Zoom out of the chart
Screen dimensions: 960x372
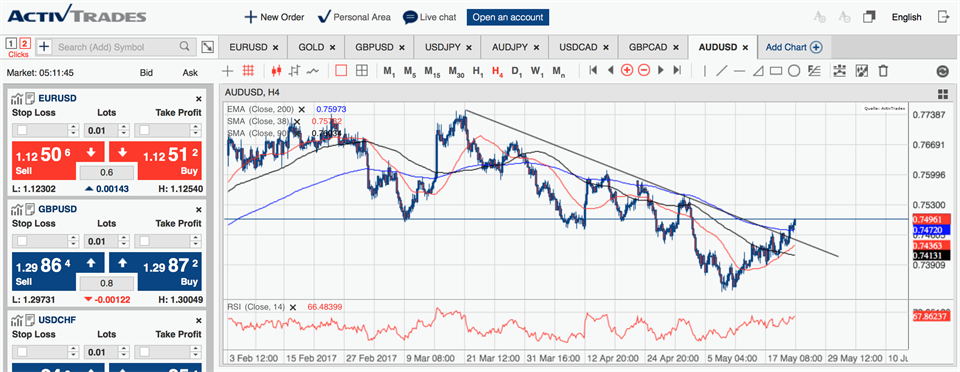(643, 71)
